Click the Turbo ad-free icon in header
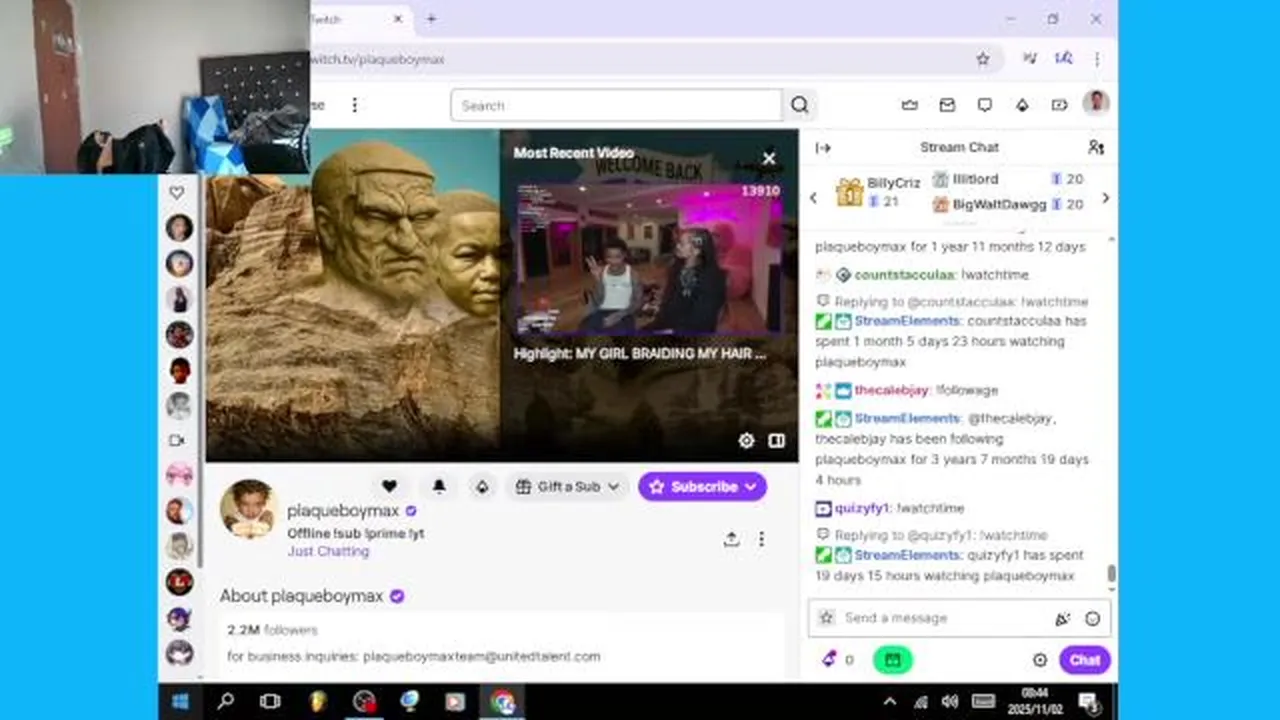The height and width of the screenshot is (720, 1280). (1059, 105)
